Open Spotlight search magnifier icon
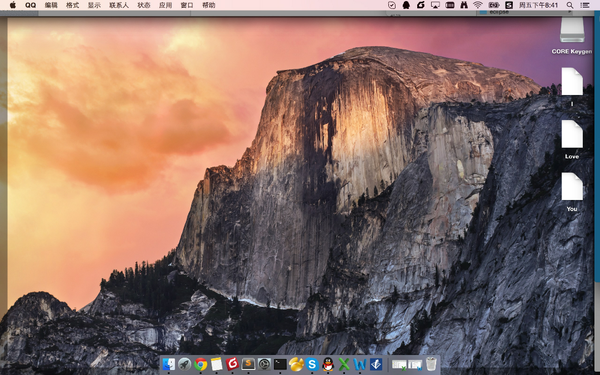 point(570,5)
